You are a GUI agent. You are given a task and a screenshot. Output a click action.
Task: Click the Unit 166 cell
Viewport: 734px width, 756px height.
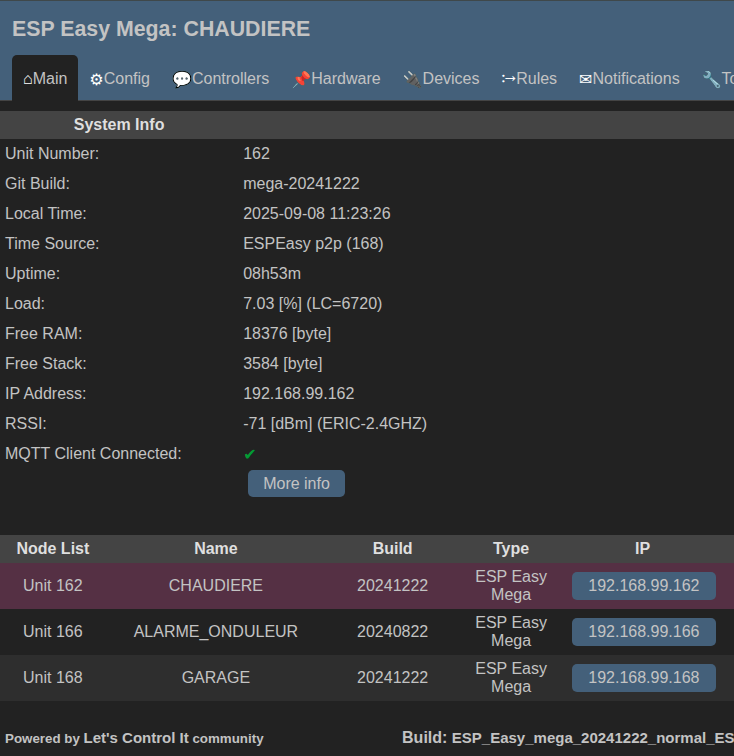click(x=53, y=632)
